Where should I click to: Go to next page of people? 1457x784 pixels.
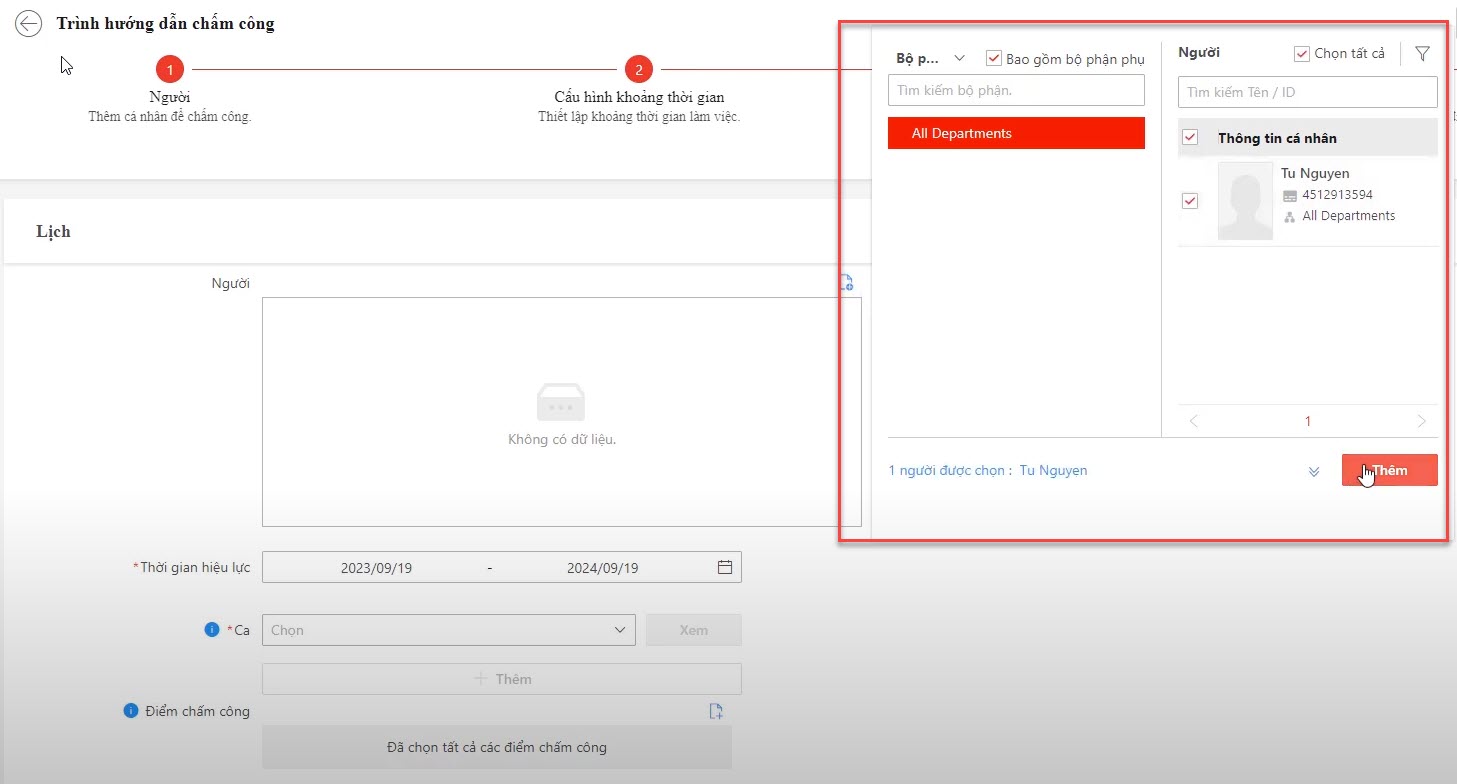(1421, 421)
